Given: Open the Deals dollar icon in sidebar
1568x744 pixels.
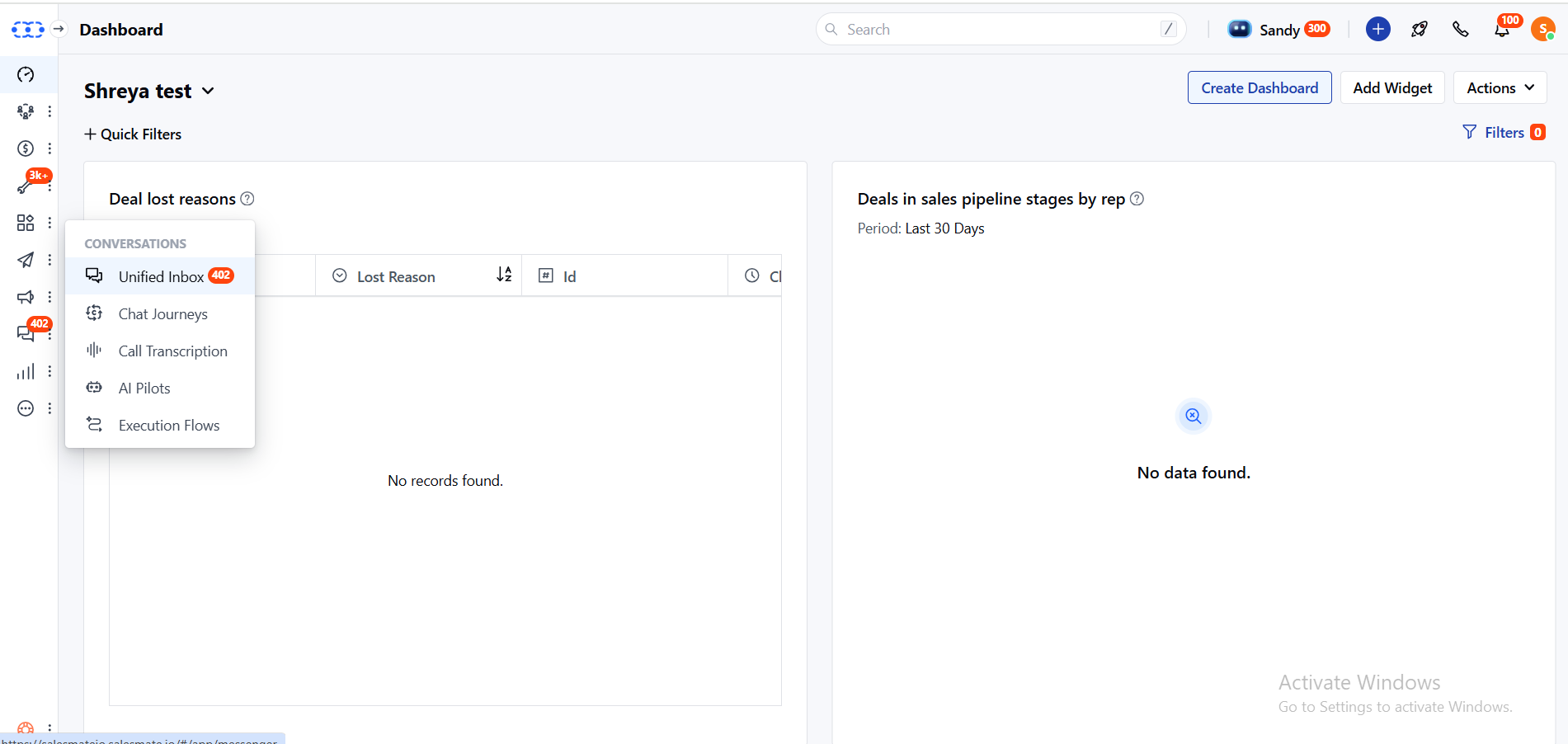Looking at the screenshot, I should 25,148.
